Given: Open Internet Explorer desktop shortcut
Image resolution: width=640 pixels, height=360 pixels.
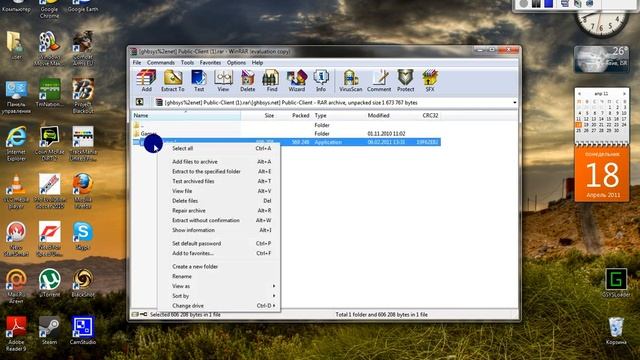Looking at the screenshot, I should (x=16, y=143).
